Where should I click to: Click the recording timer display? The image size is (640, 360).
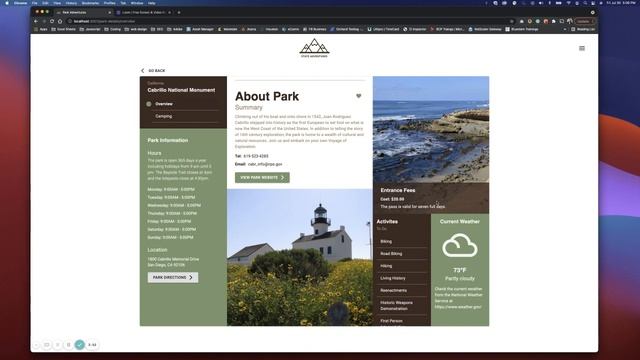(92, 345)
